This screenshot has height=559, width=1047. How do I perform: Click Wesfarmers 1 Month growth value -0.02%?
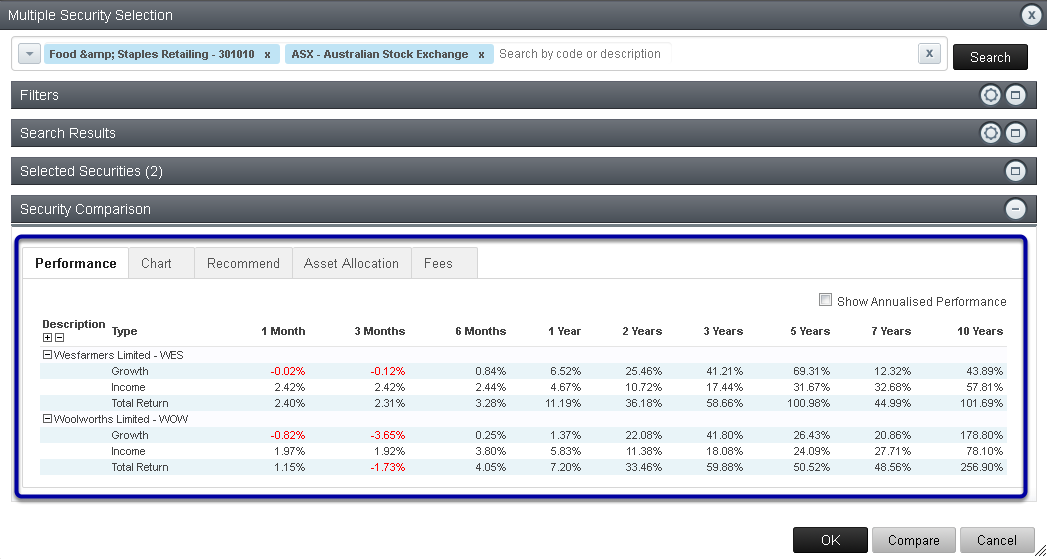click(x=288, y=371)
